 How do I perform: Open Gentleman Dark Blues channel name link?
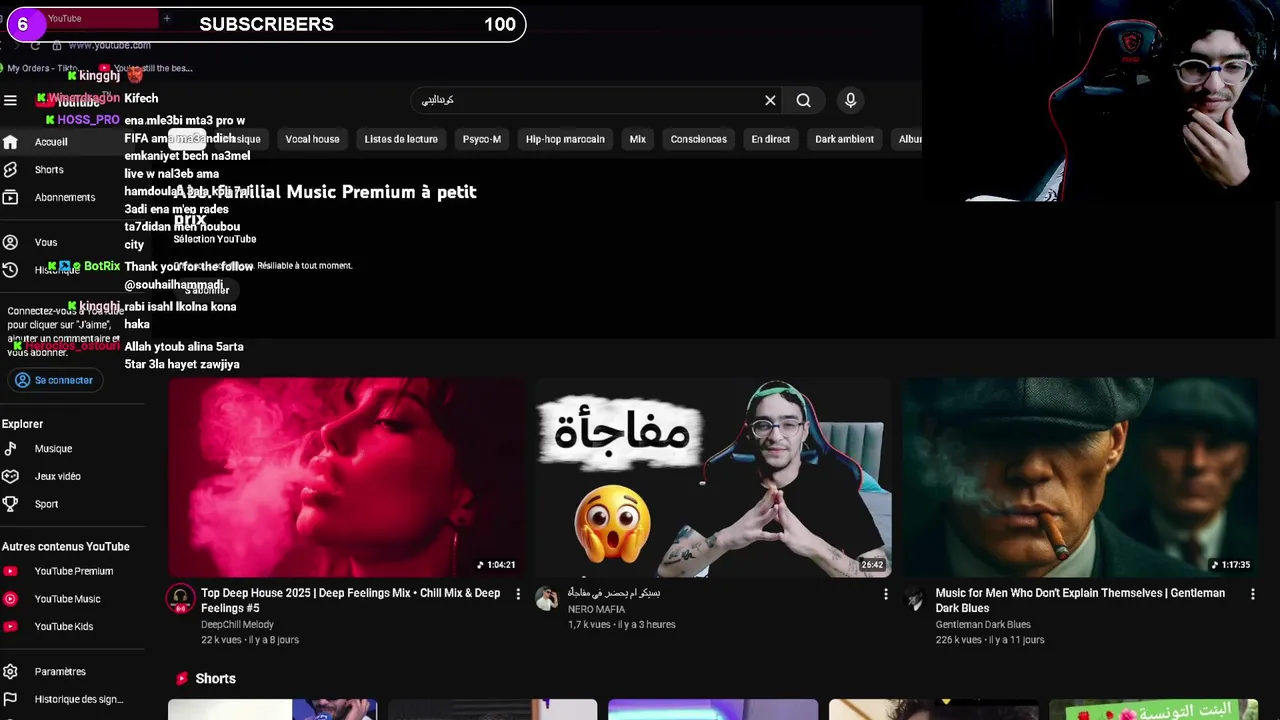pyautogui.click(x=983, y=625)
